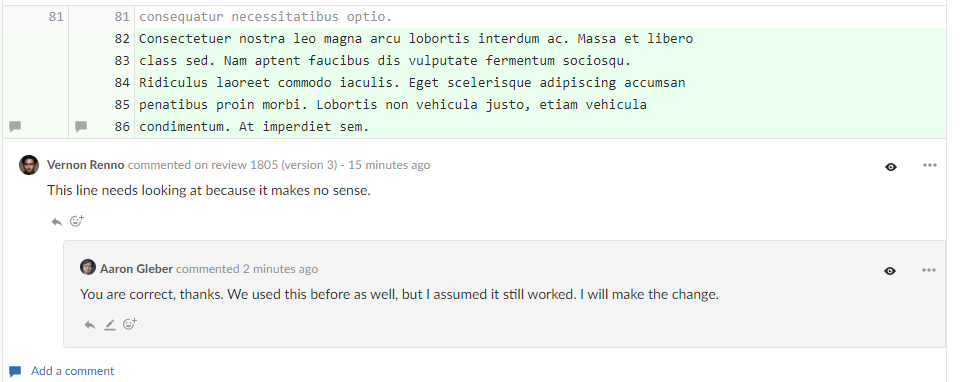This screenshot has height=382, width=965.
Task: Open Vernon Renno's profile name link
Action: [x=86, y=165]
